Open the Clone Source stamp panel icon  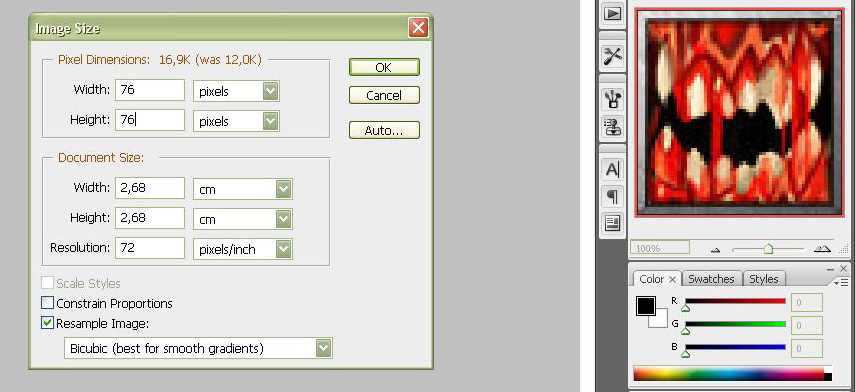coord(613,127)
